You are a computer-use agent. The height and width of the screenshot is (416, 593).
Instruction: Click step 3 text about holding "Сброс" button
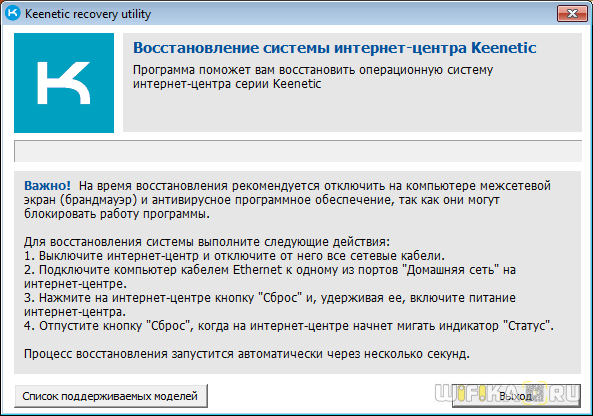click(270, 304)
